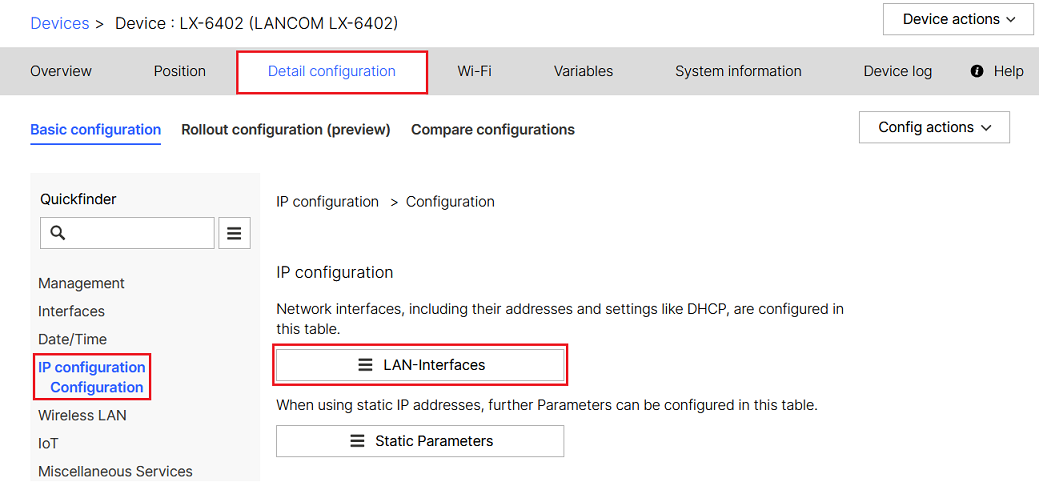This screenshot has height=498, width=1039.
Task: Switch to the Overview tab
Action: [x=61, y=71]
